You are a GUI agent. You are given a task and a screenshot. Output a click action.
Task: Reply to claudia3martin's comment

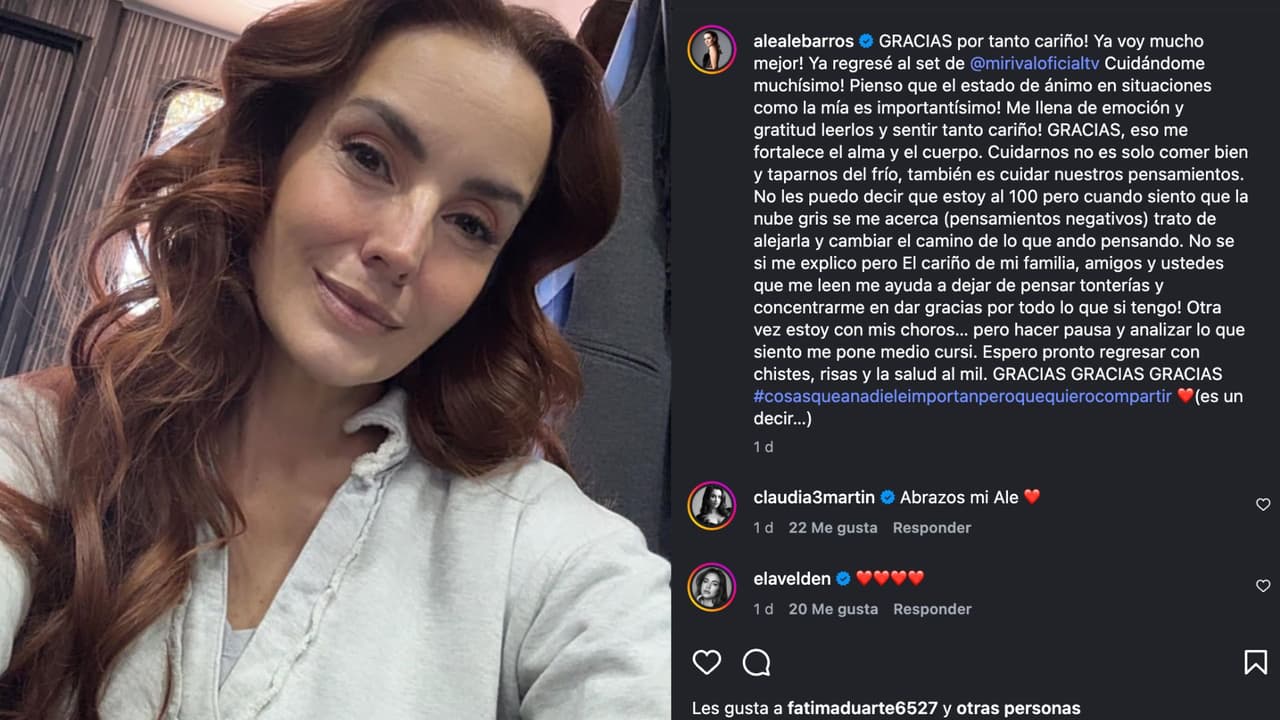pyautogui.click(x=932, y=528)
